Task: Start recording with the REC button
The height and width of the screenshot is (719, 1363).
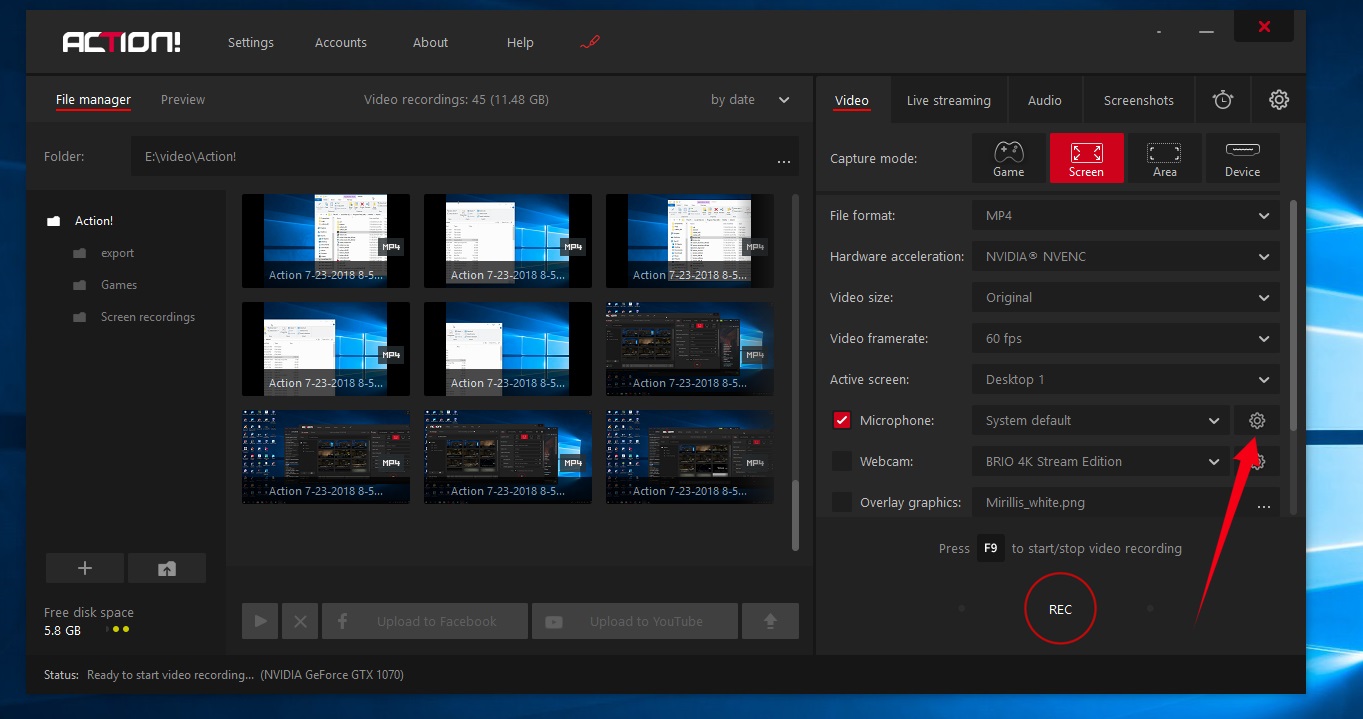Action: (x=1061, y=609)
